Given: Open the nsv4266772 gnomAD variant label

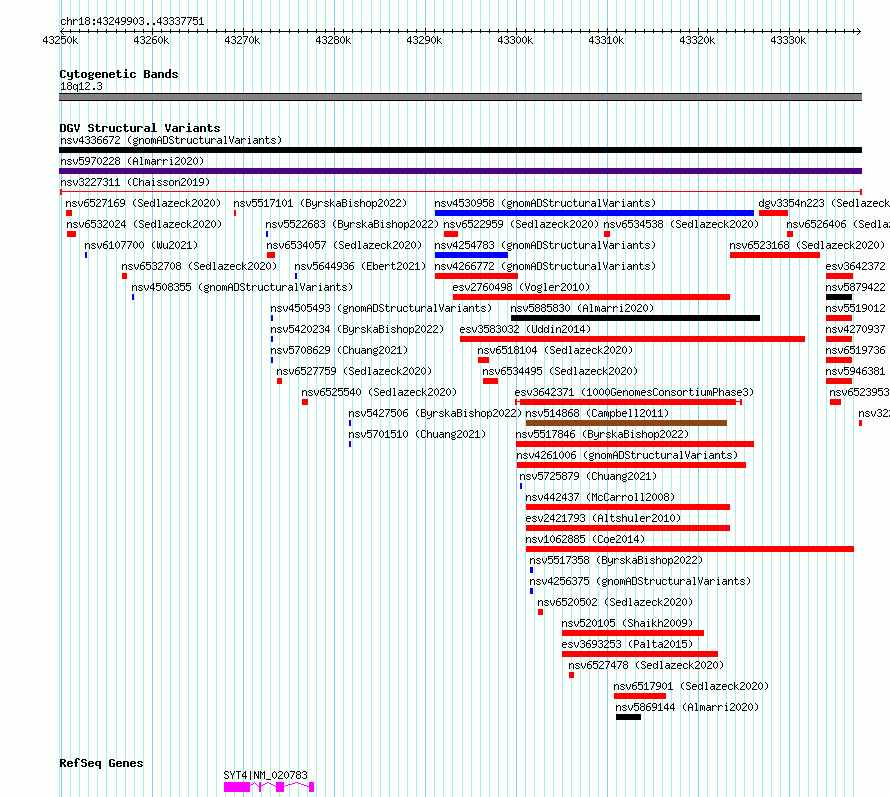Looking at the screenshot, I should click(545, 266).
